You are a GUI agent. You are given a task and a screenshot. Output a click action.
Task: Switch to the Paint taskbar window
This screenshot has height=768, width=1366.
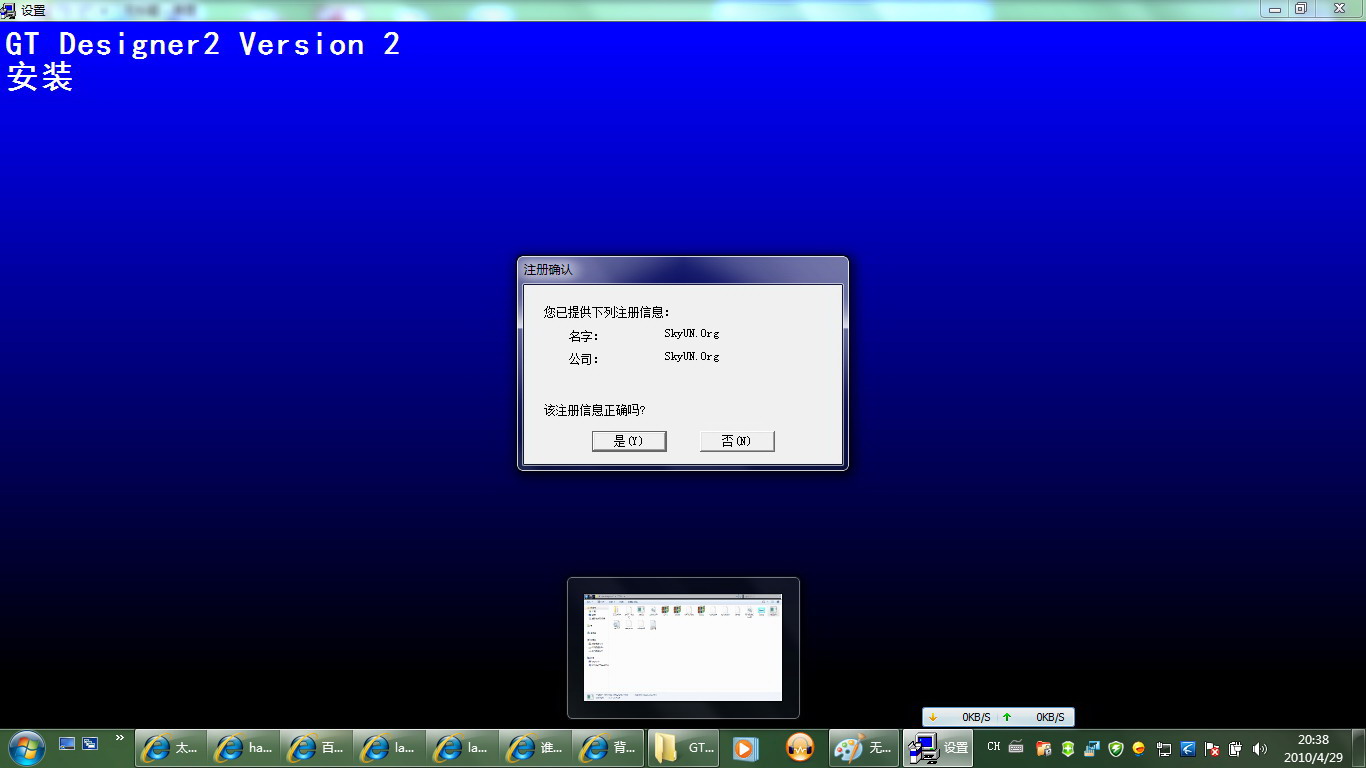(x=864, y=748)
